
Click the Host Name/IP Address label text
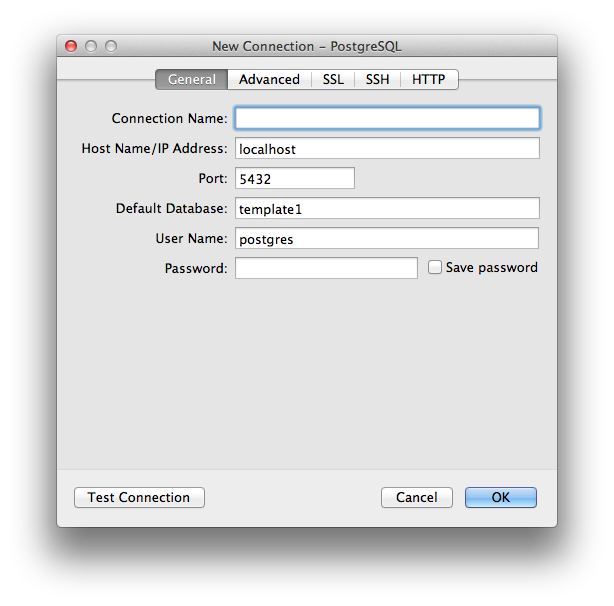point(154,148)
